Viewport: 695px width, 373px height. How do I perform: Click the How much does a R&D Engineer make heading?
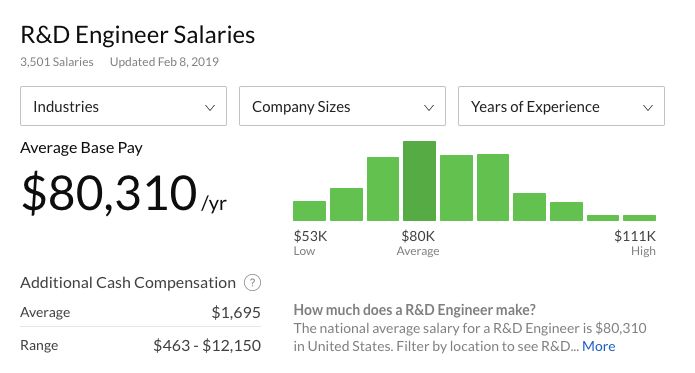click(414, 310)
